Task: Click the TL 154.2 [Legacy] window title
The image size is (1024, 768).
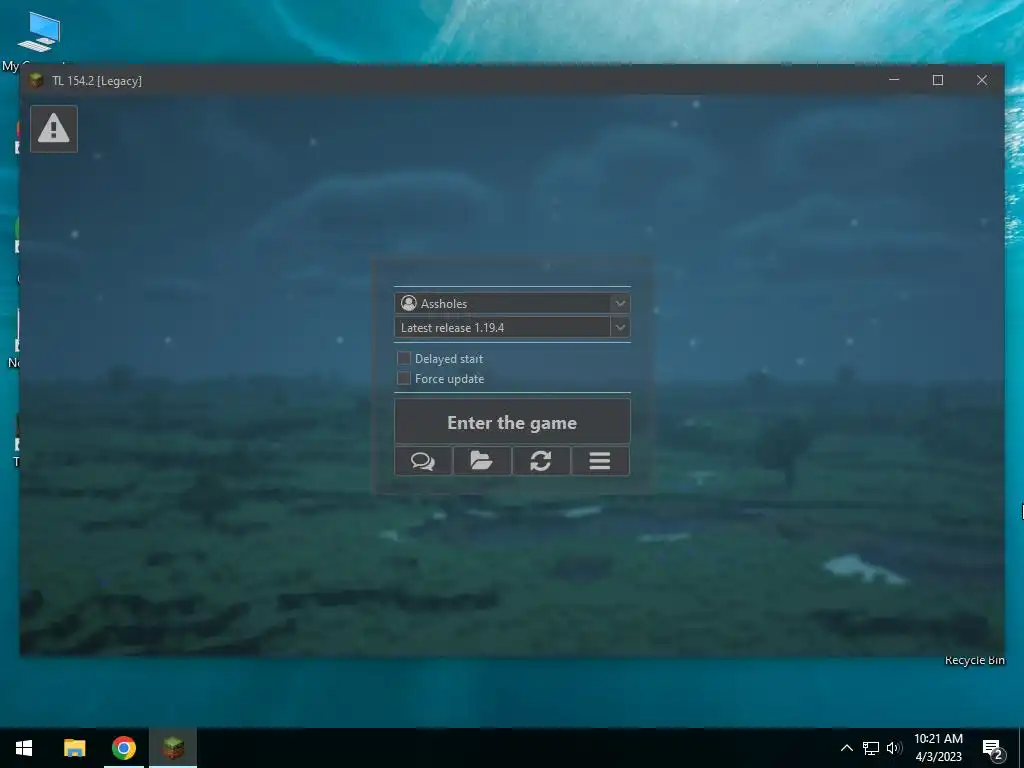Action: [x=97, y=81]
